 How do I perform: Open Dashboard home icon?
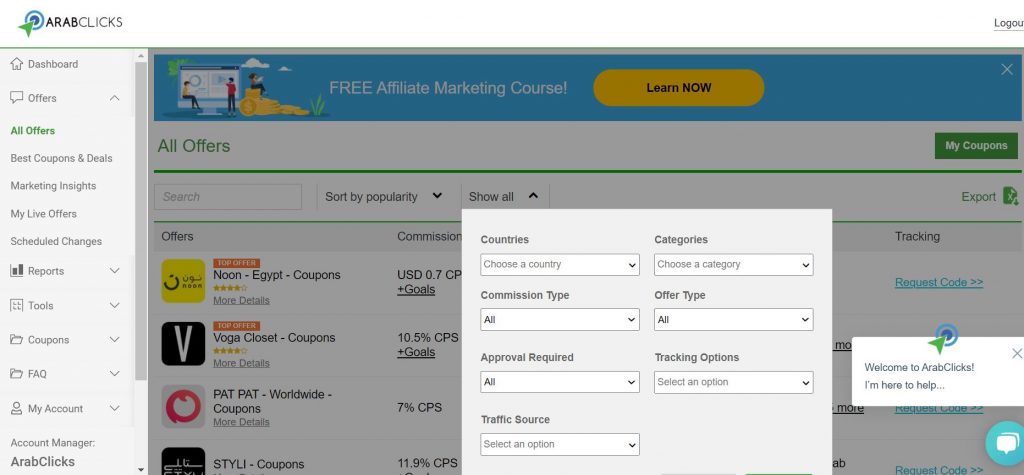(x=16, y=63)
